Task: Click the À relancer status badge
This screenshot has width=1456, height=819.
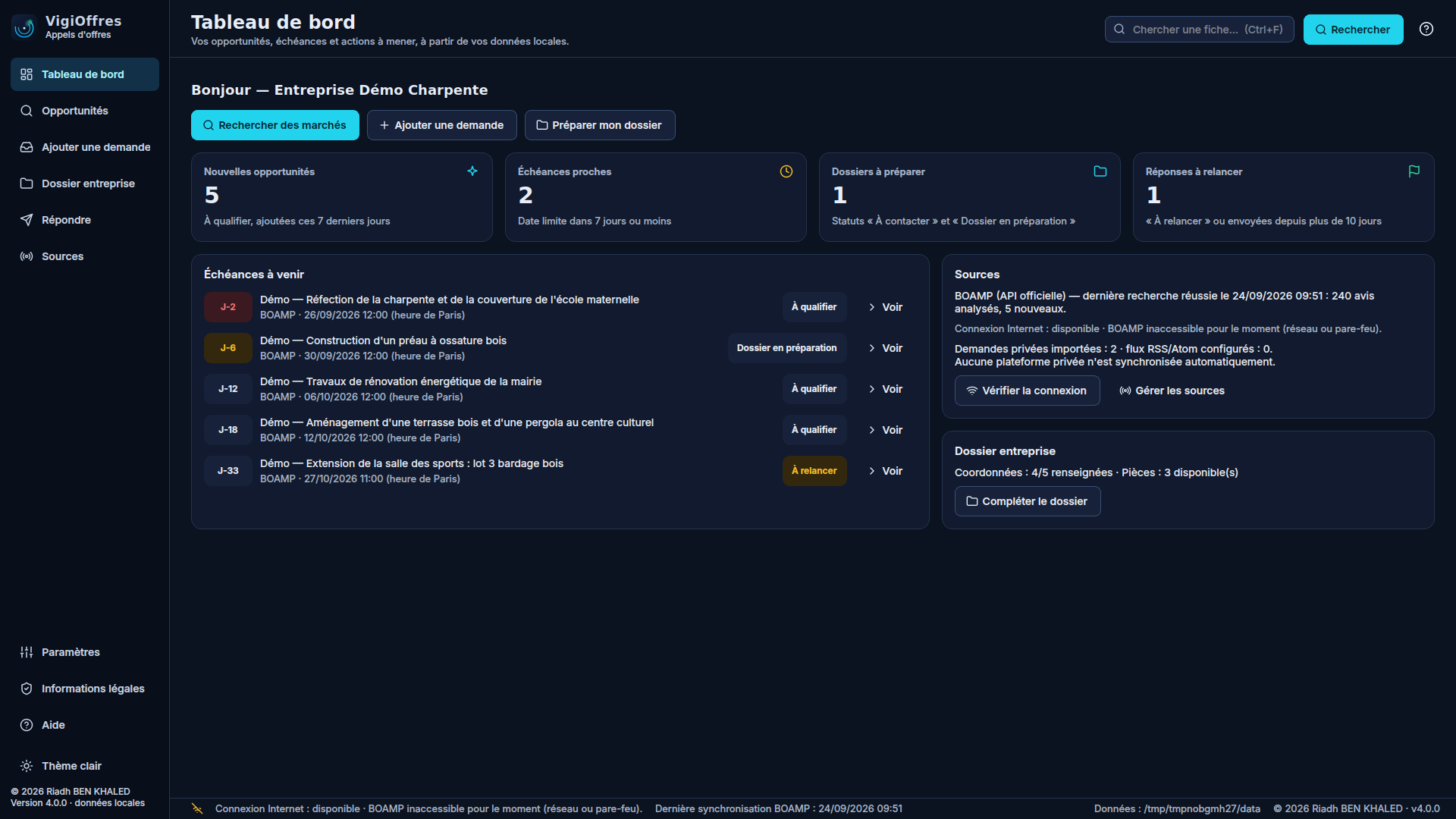Action: (x=814, y=471)
